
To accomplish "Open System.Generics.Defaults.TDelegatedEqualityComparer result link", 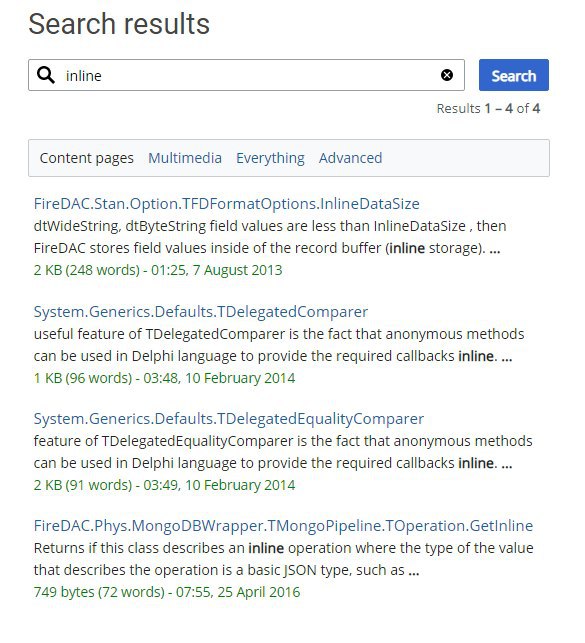I will 229,419.
